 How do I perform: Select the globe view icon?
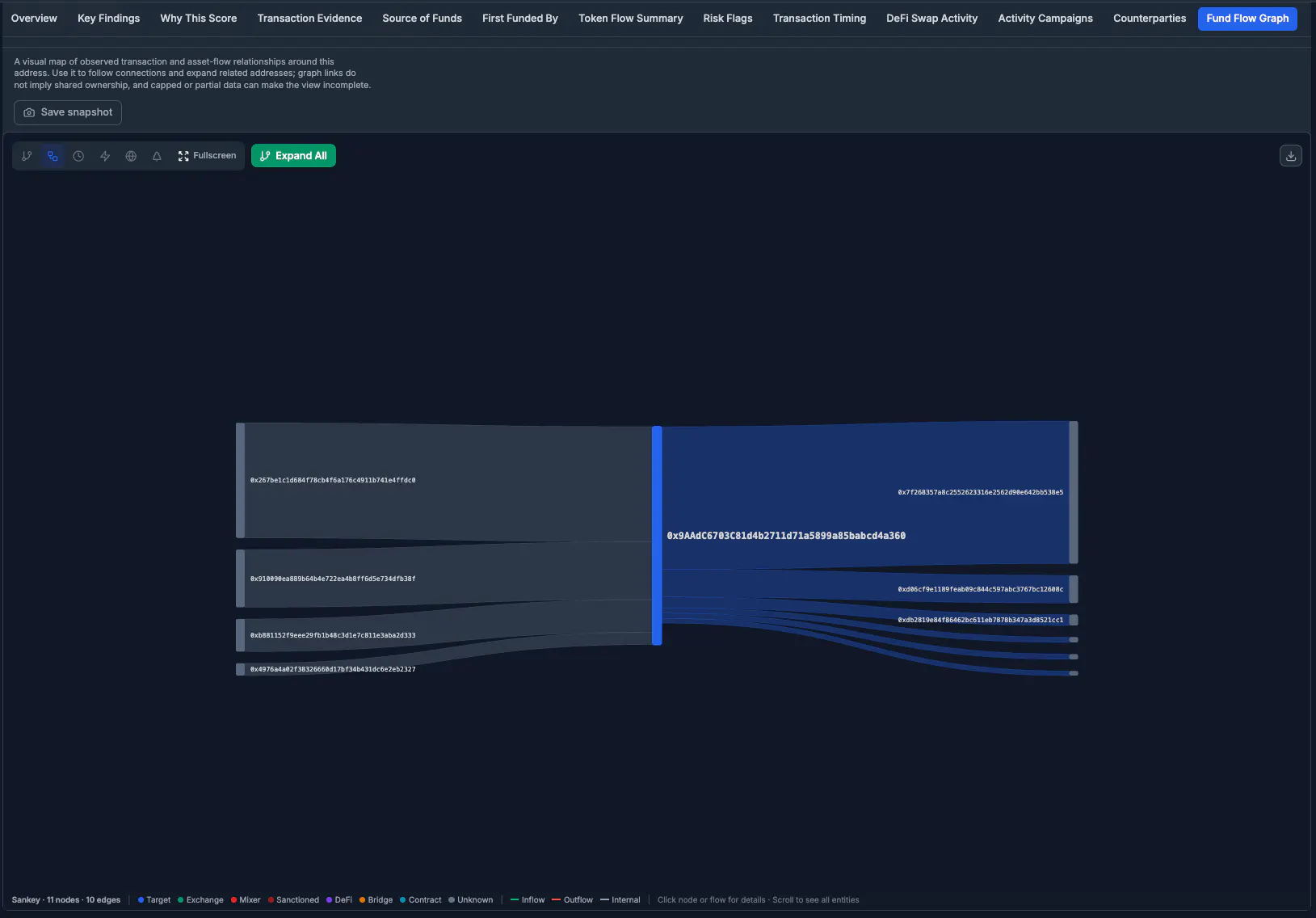click(x=131, y=156)
